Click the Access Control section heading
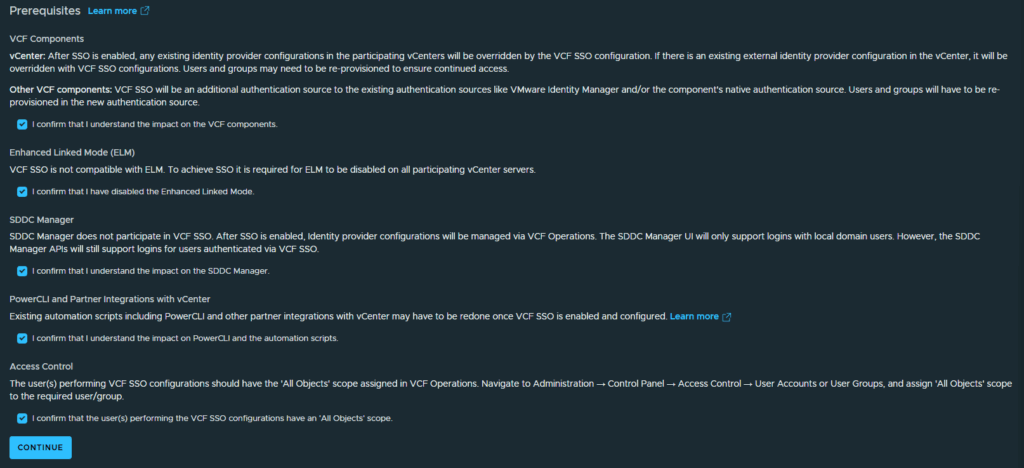The height and width of the screenshot is (468, 1024). (41, 366)
